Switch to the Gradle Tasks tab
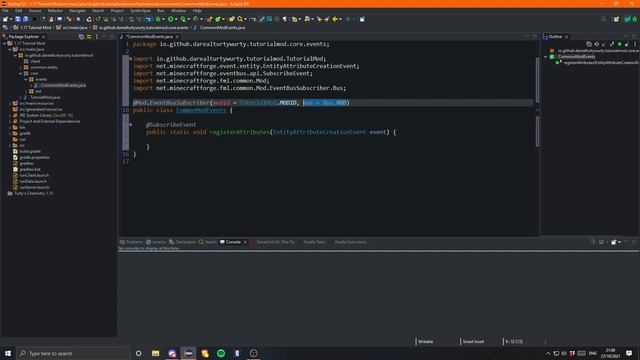The width and height of the screenshot is (640, 360). 314,242
